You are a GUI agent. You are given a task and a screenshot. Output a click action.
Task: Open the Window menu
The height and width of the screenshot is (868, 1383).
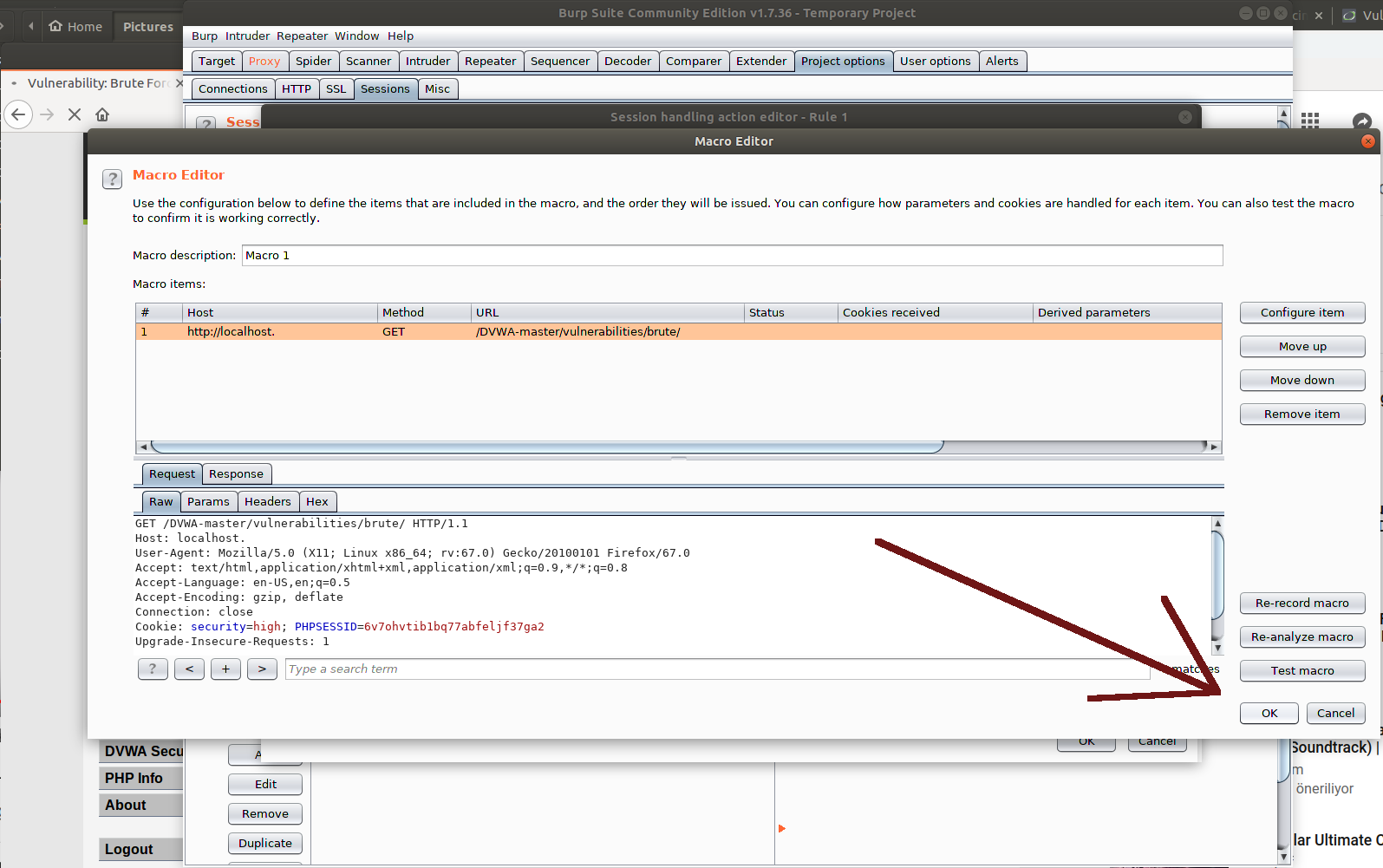[x=357, y=36]
